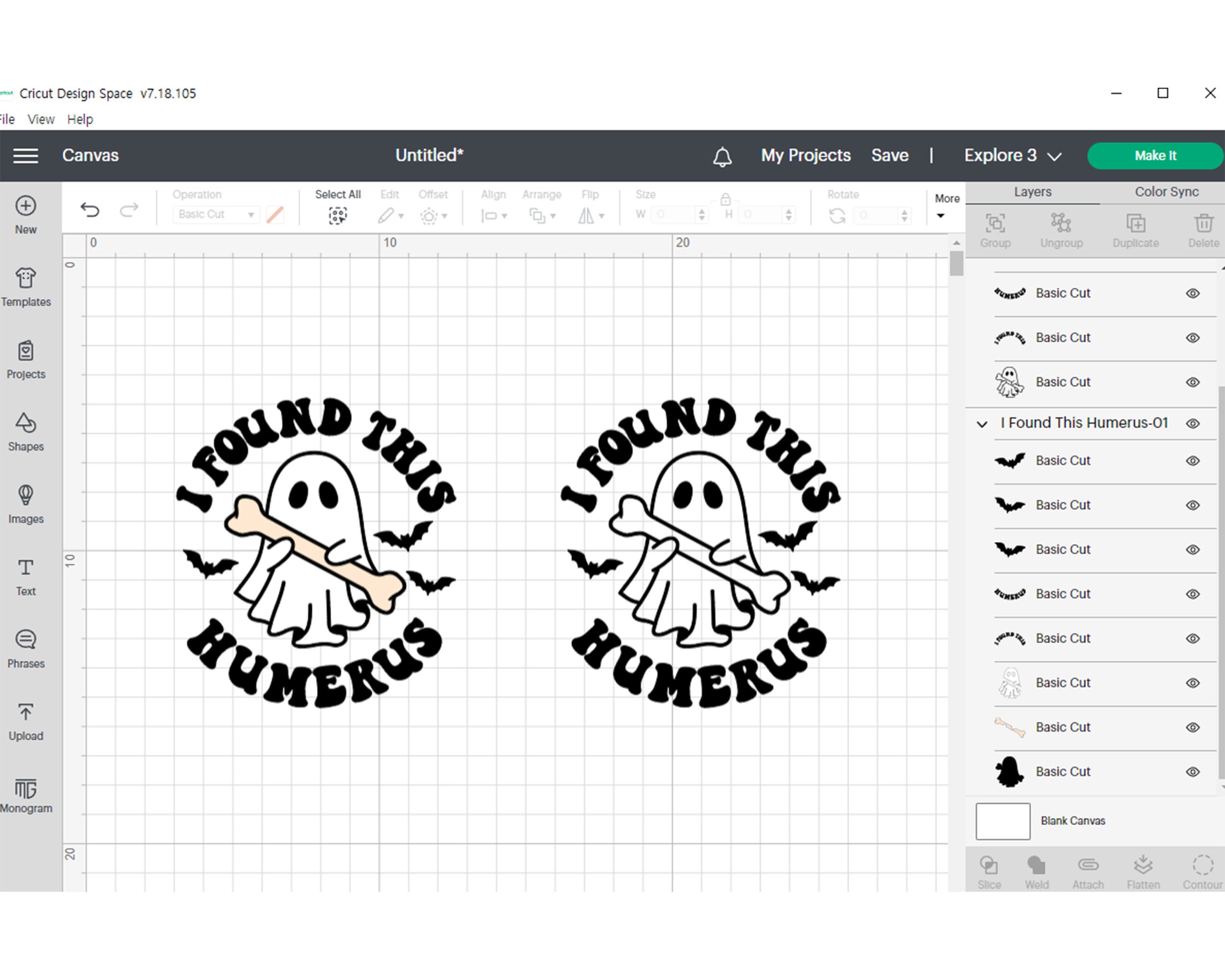The image size is (1225, 980).
Task: Click the Flatten icon
Action: point(1143,867)
